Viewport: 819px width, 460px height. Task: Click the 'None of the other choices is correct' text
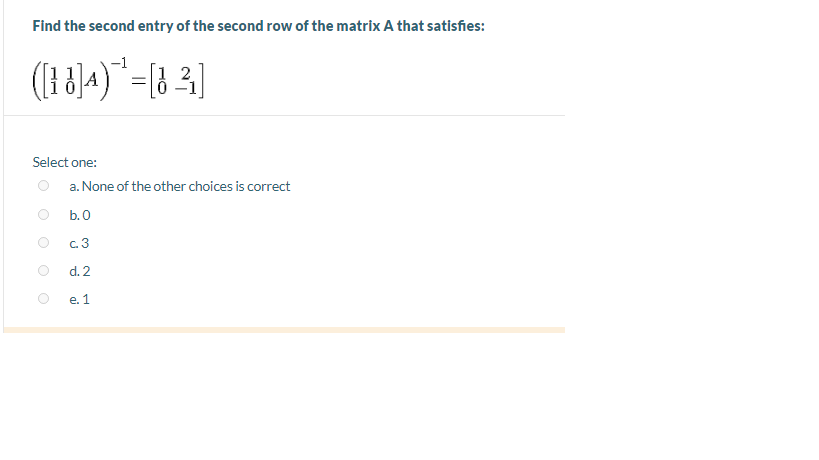coord(185,186)
